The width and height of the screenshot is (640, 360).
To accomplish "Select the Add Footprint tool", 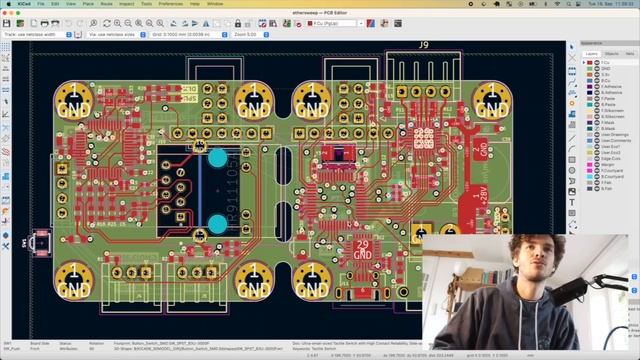I will [572, 71].
